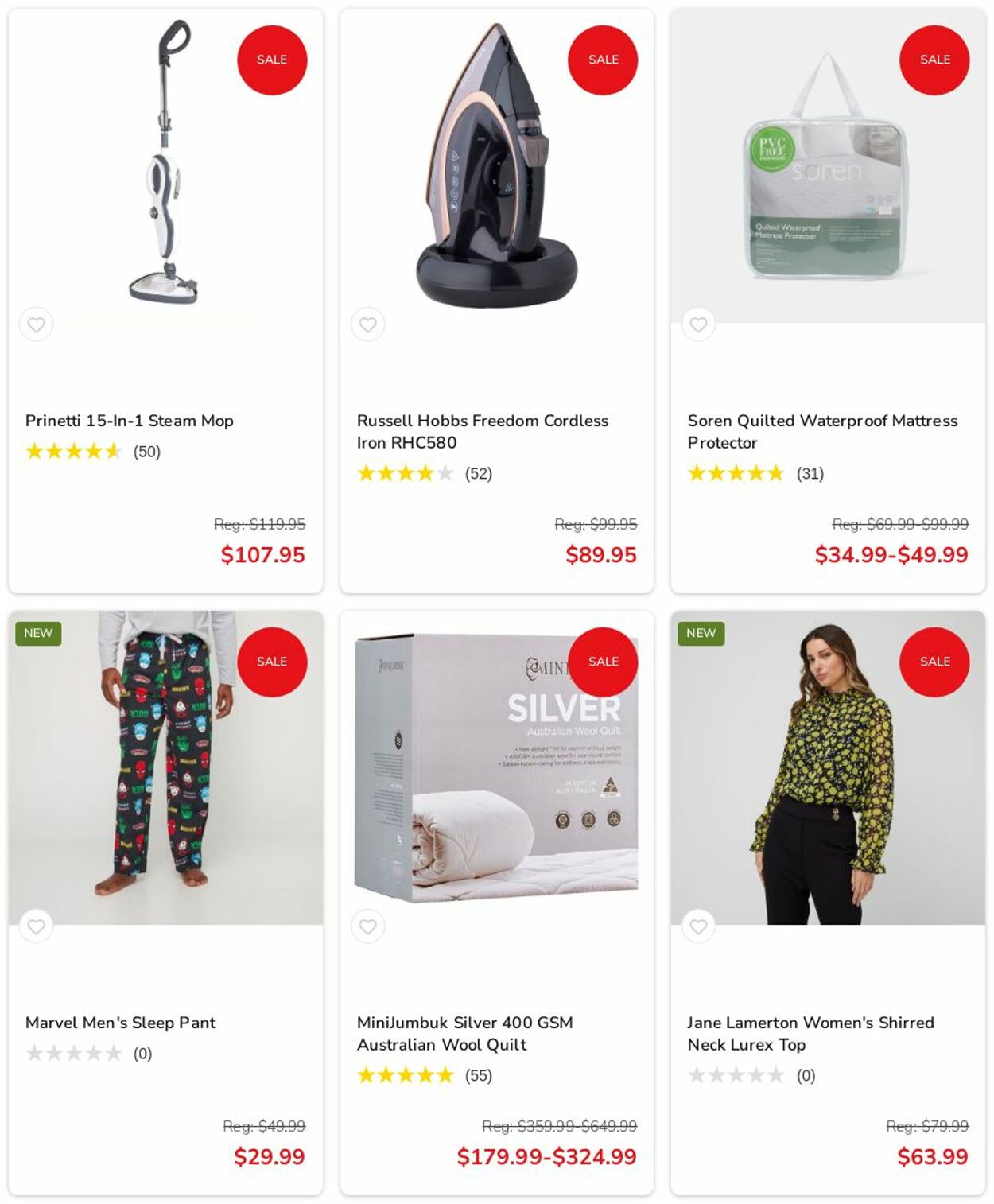
Task: Click SALE badge on Steam Mop
Action: tap(272, 60)
